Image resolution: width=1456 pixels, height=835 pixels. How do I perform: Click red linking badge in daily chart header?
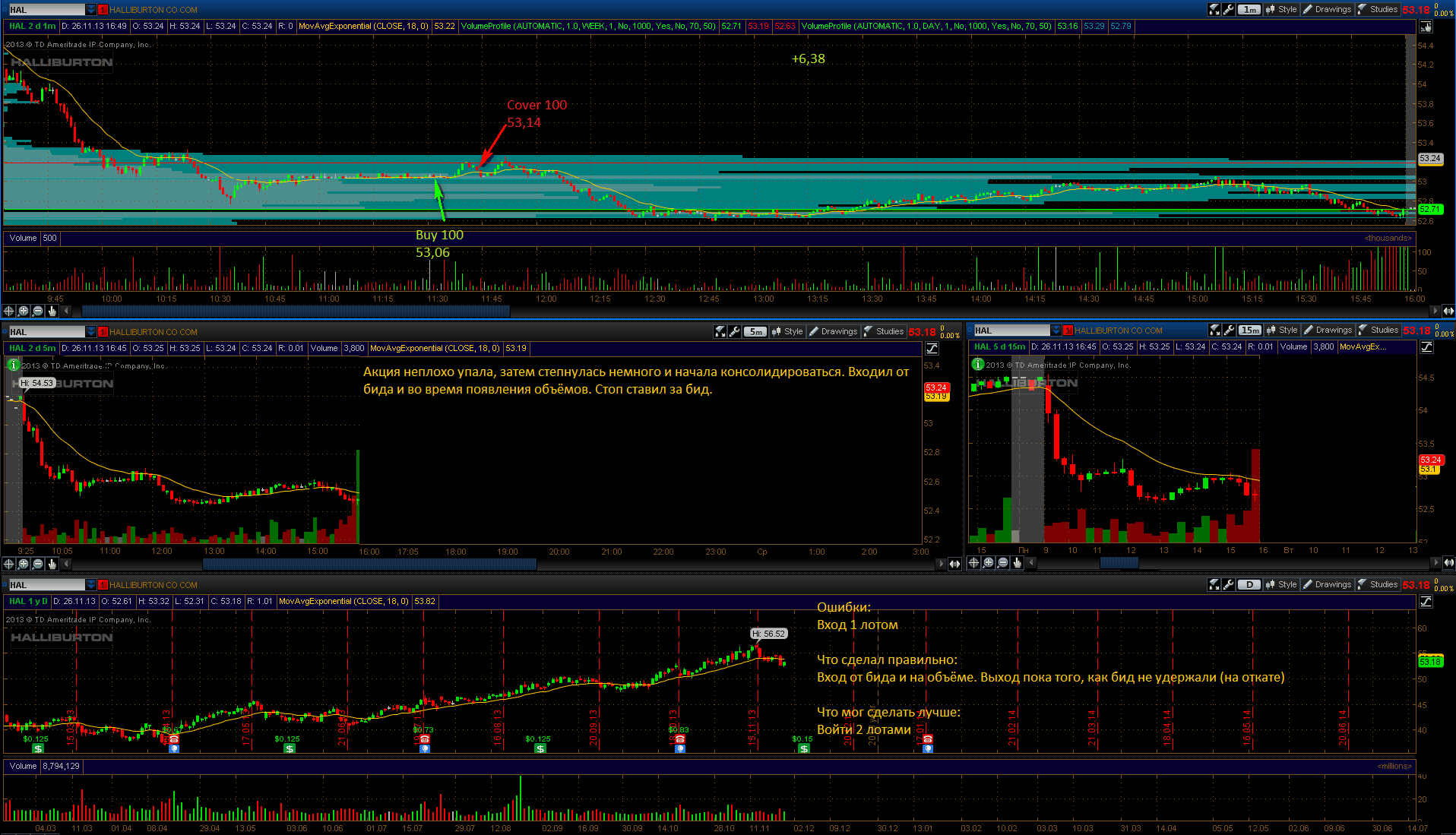[x=103, y=585]
